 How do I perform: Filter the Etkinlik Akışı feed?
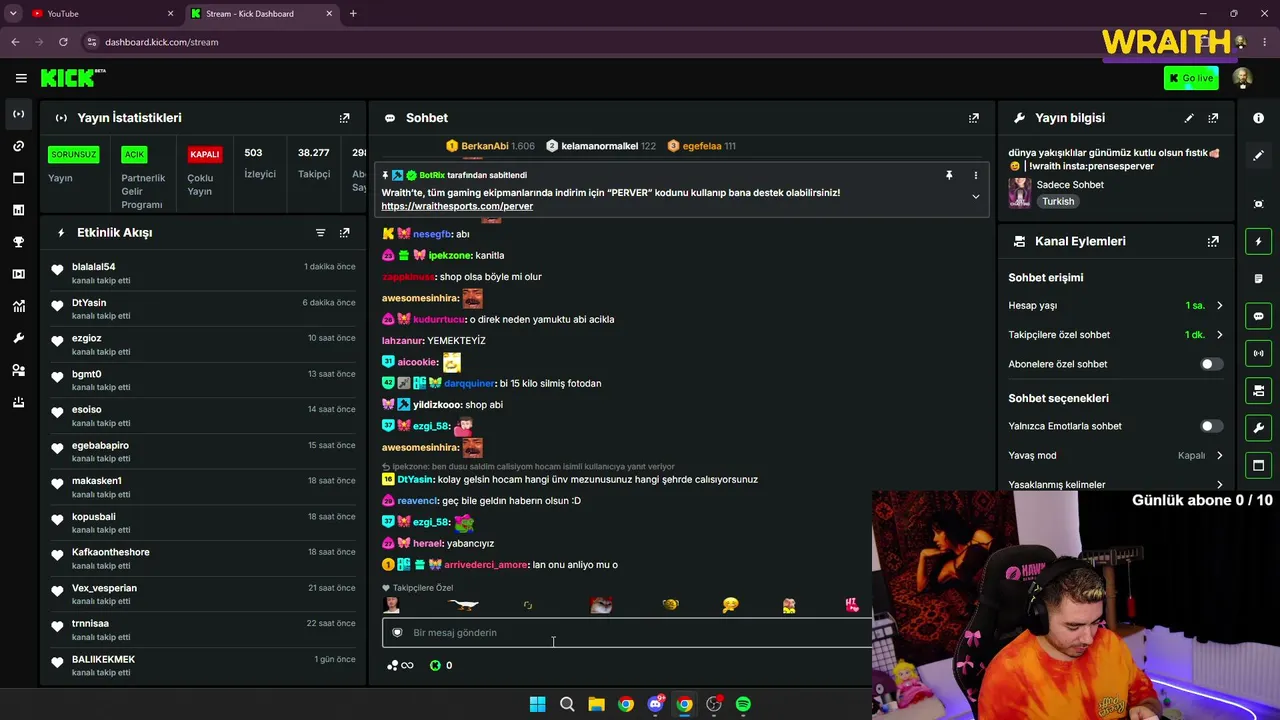pyautogui.click(x=320, y=233)
